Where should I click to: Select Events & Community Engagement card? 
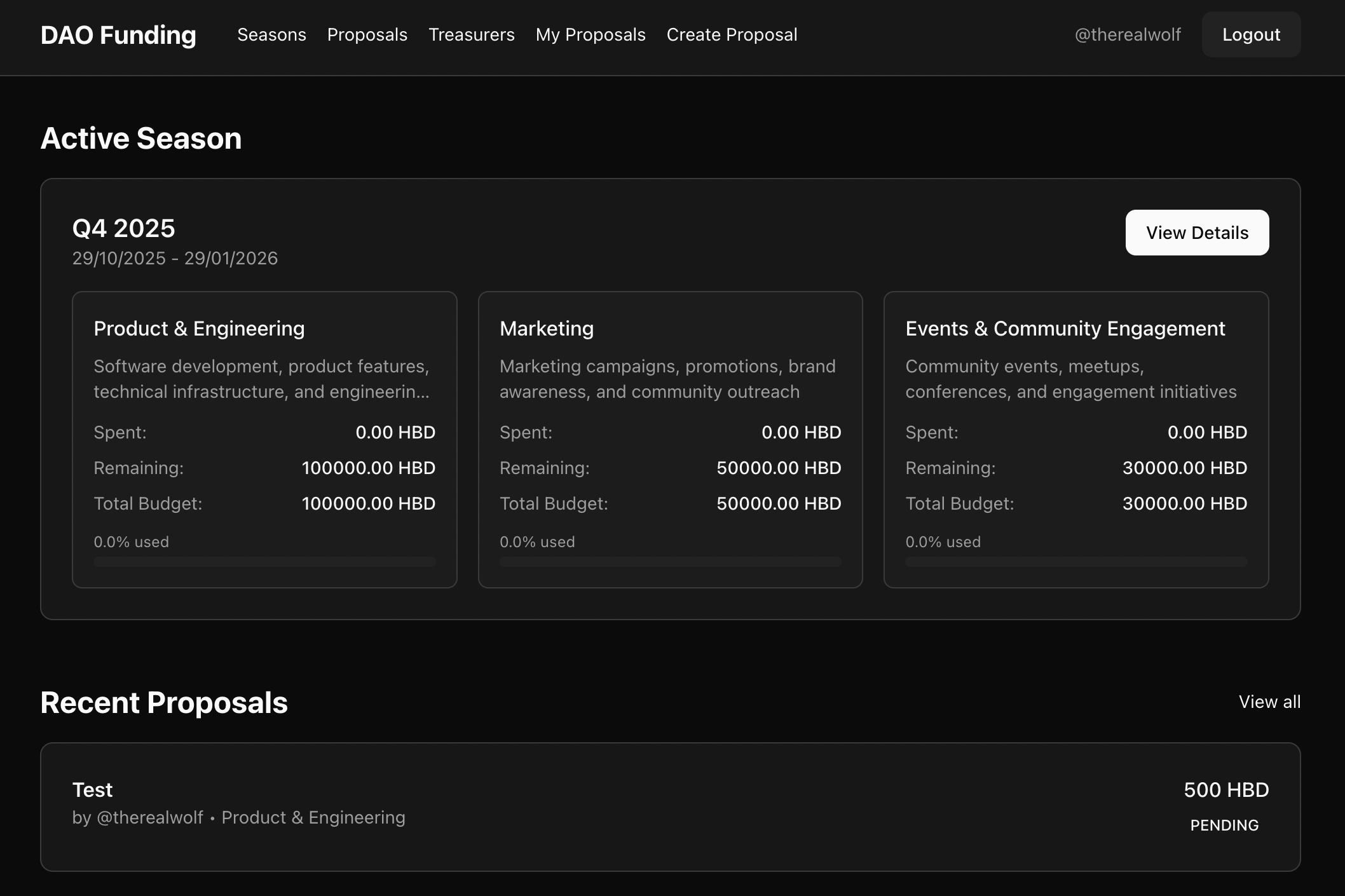click(1075, 439)
